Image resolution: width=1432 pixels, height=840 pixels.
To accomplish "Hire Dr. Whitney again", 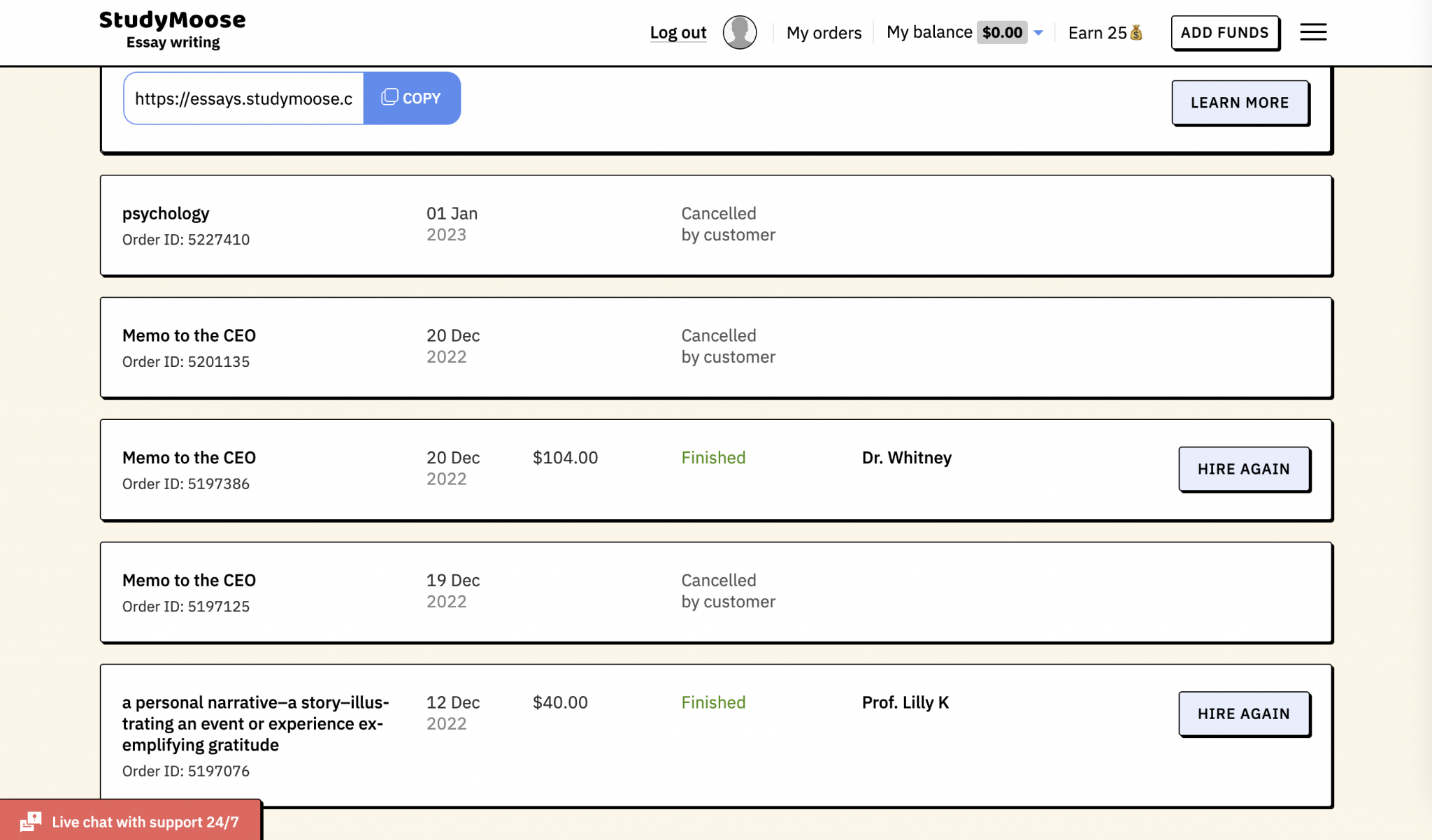I will point(1243,469).
